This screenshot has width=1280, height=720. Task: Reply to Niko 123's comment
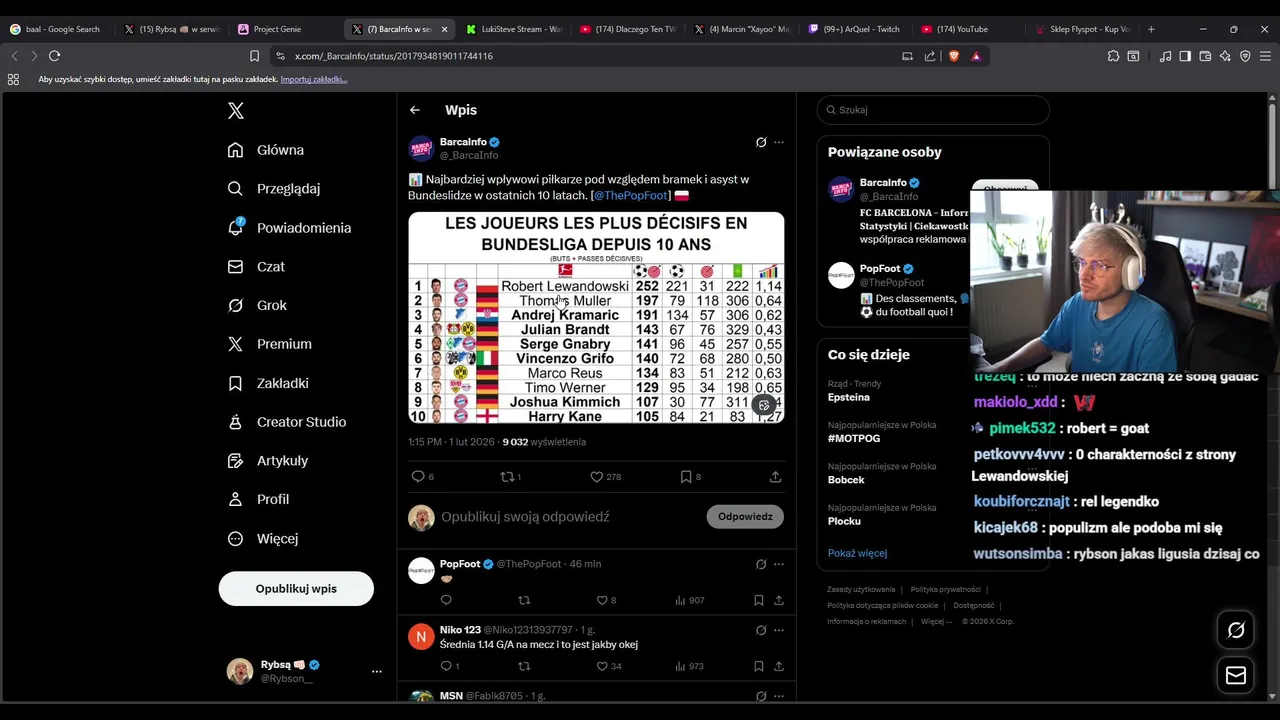[446, 666]
